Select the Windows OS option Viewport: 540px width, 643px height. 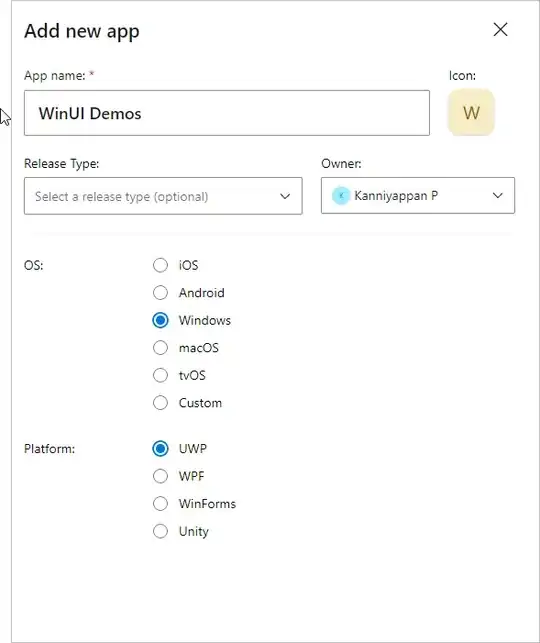[160, 320]
